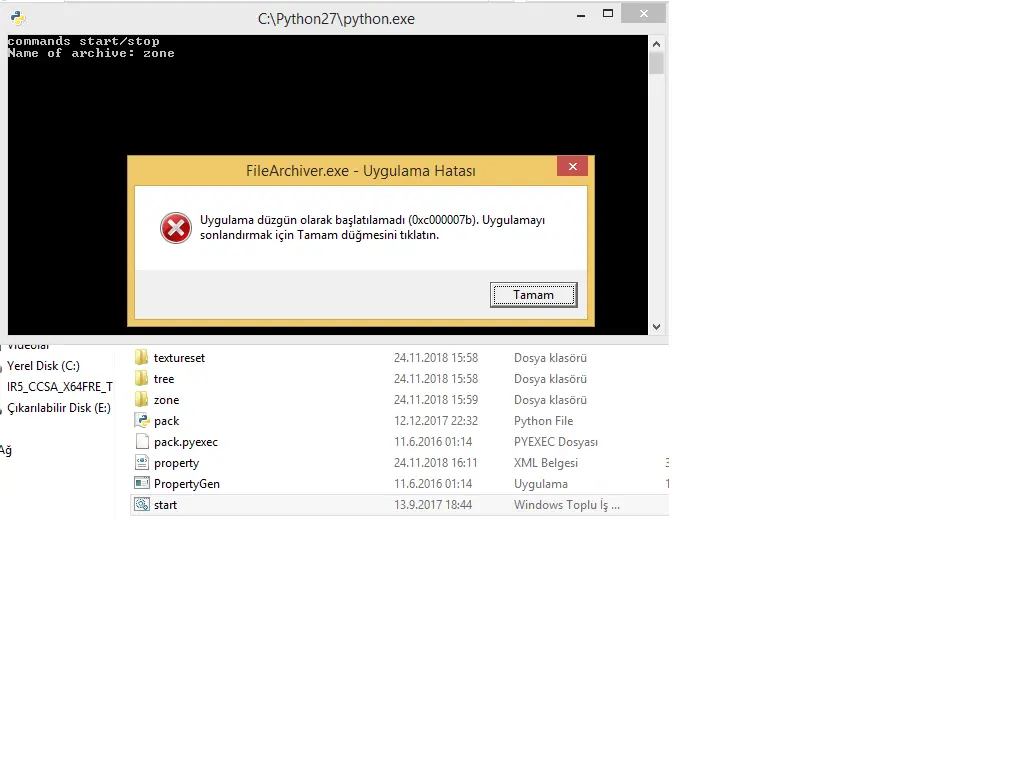Open the Python icon system menu
Image resolution: width=1024 pixels, height=768 pixels.
17,18
